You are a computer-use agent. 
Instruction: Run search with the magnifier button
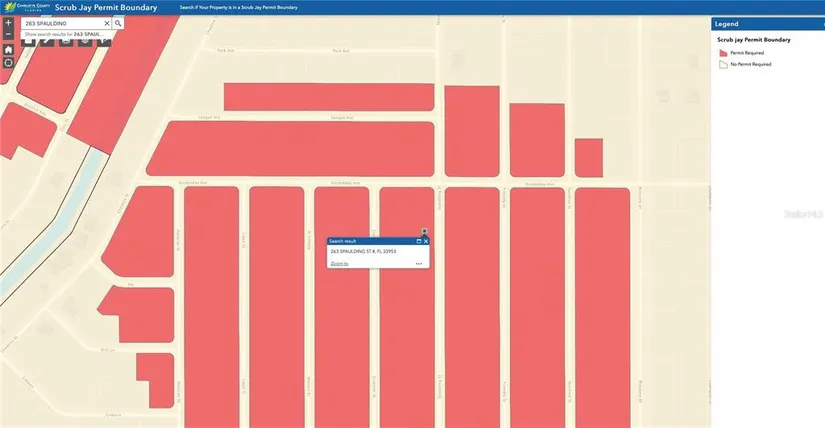pos(118,22)
